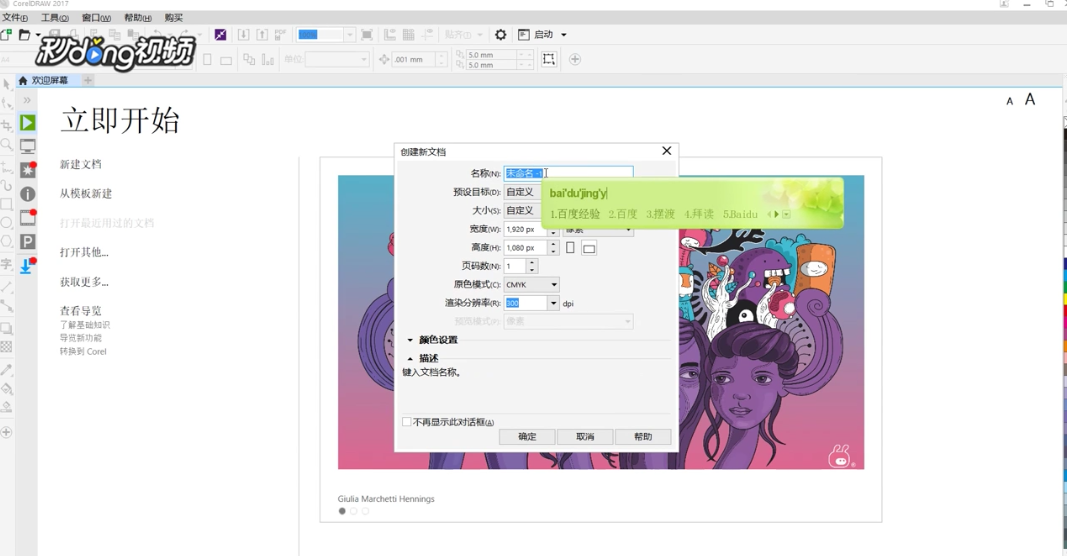The image size is (1067, 556).
Task: Click the treat as filled bounding-box icon
Action: (x=548, y=59)
